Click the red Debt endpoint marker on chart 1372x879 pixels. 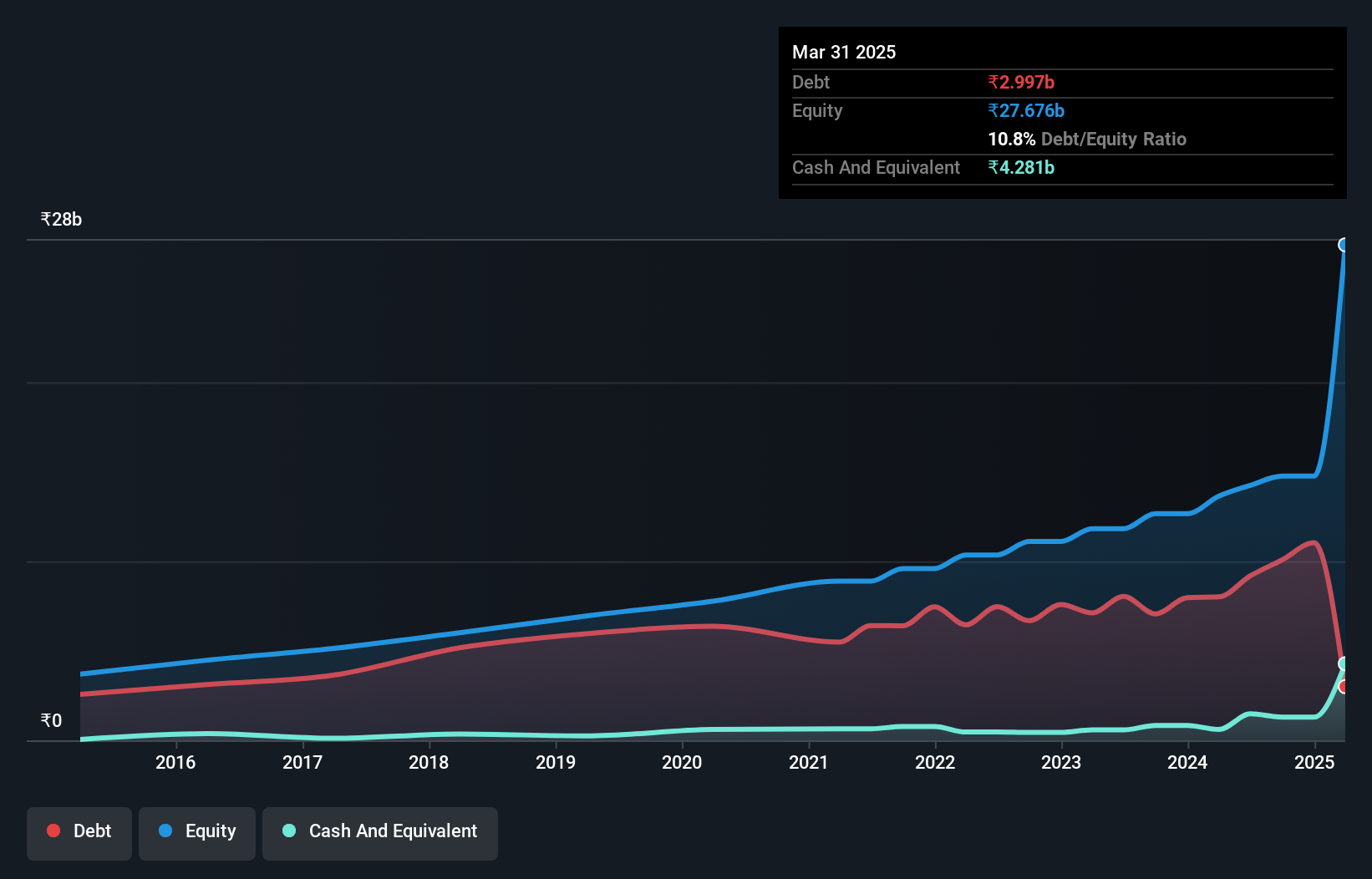tap(1344, 687)
